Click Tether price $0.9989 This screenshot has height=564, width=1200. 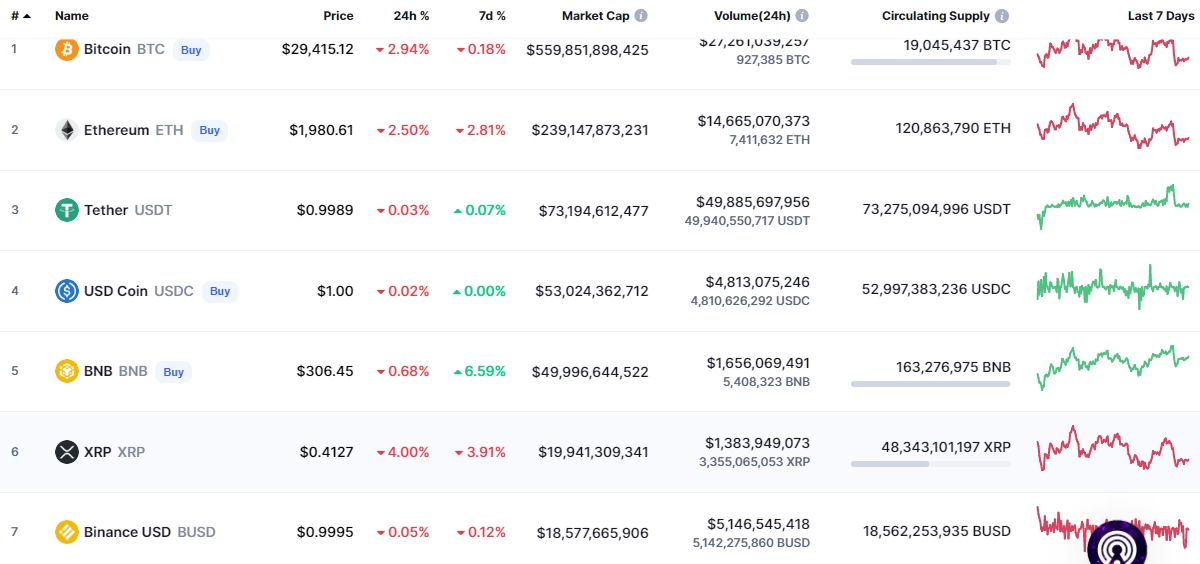(x=325, y=210)
